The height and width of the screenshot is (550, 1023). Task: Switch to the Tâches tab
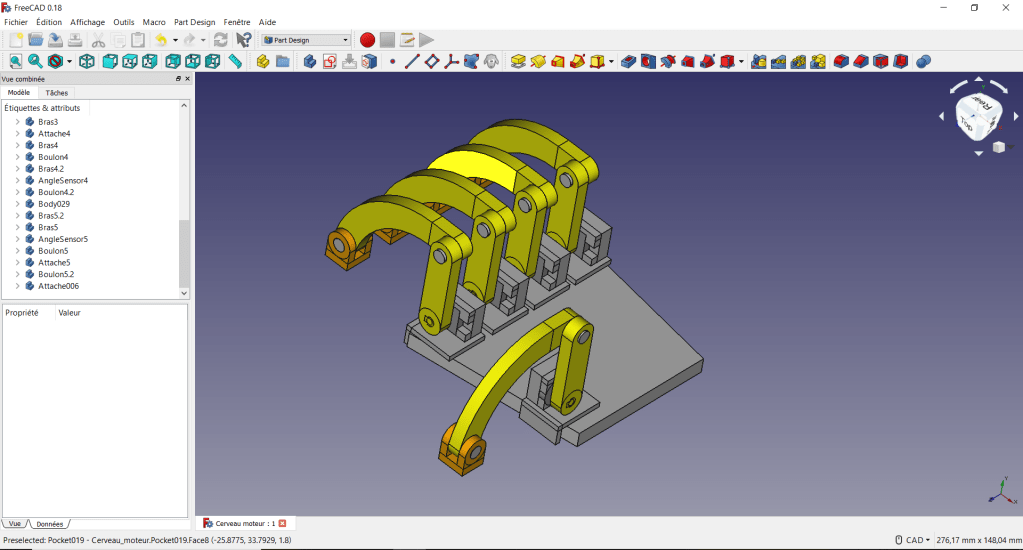(x=57, y=93)
